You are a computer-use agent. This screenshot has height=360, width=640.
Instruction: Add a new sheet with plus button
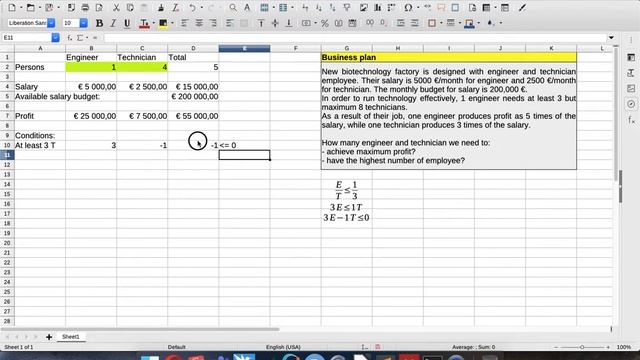(49, 337)
